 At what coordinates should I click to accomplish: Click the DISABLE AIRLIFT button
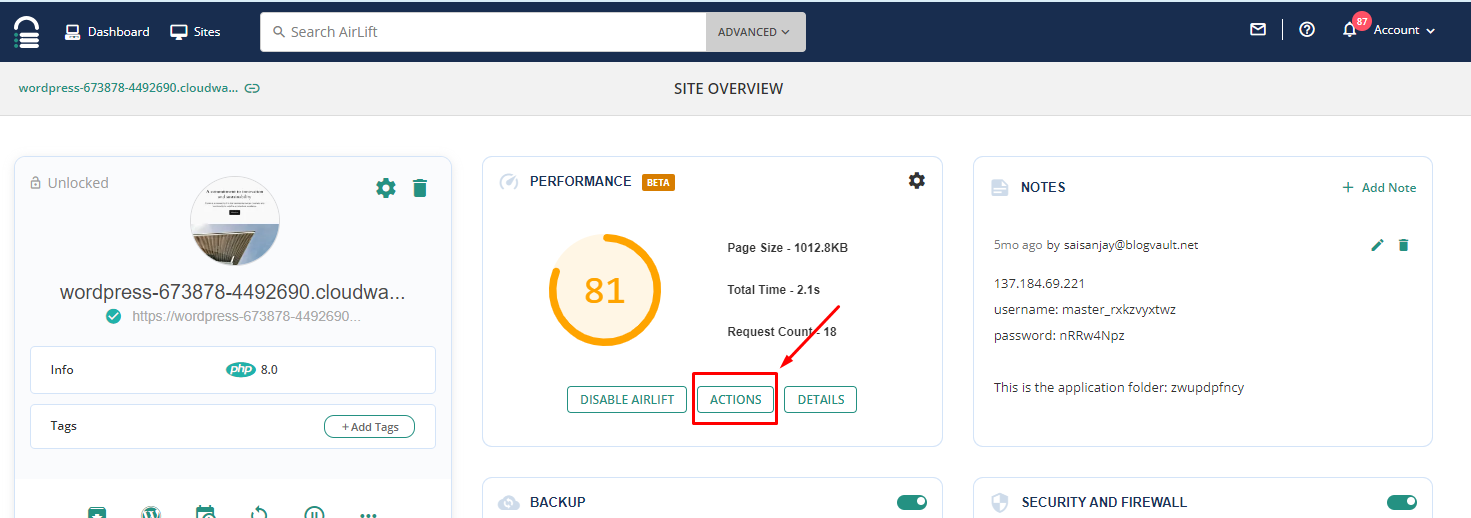[x=627, y=399]
